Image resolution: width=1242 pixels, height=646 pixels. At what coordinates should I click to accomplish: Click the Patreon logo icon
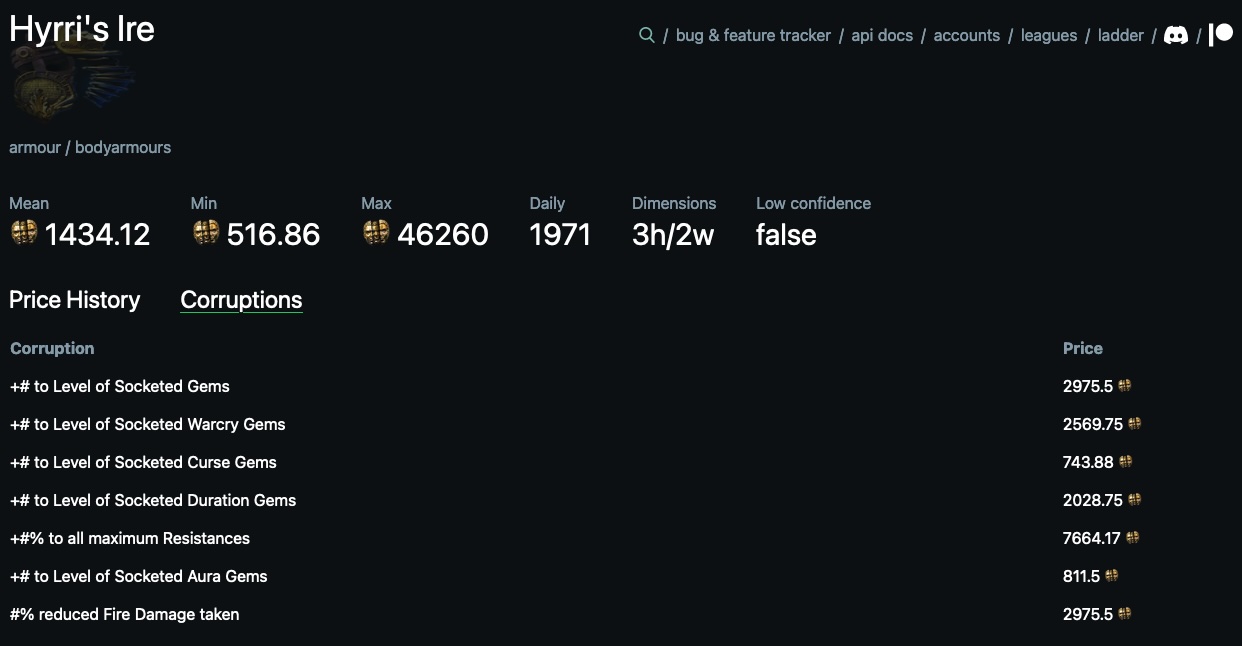point(1220,35)
